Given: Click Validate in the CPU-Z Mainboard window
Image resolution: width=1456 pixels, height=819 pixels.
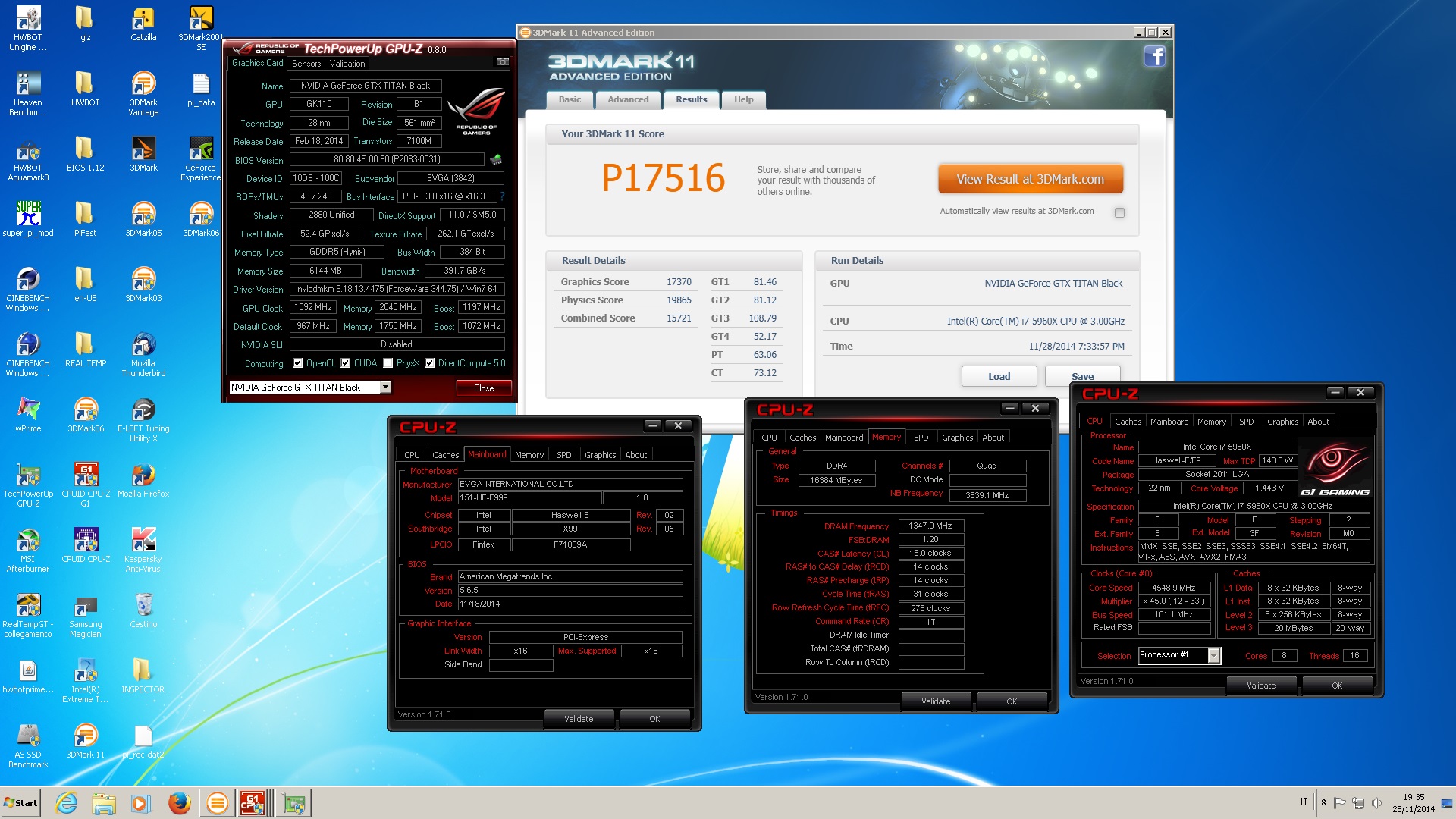Looking at the screenshot, I should click(x=579, y=719).
